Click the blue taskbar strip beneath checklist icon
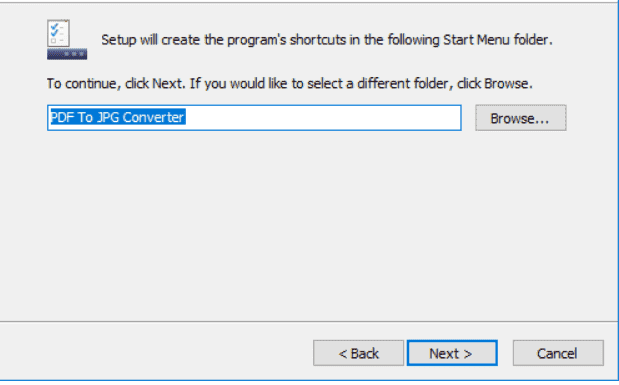This screenshot has height=385, width=619. (67, 54)
